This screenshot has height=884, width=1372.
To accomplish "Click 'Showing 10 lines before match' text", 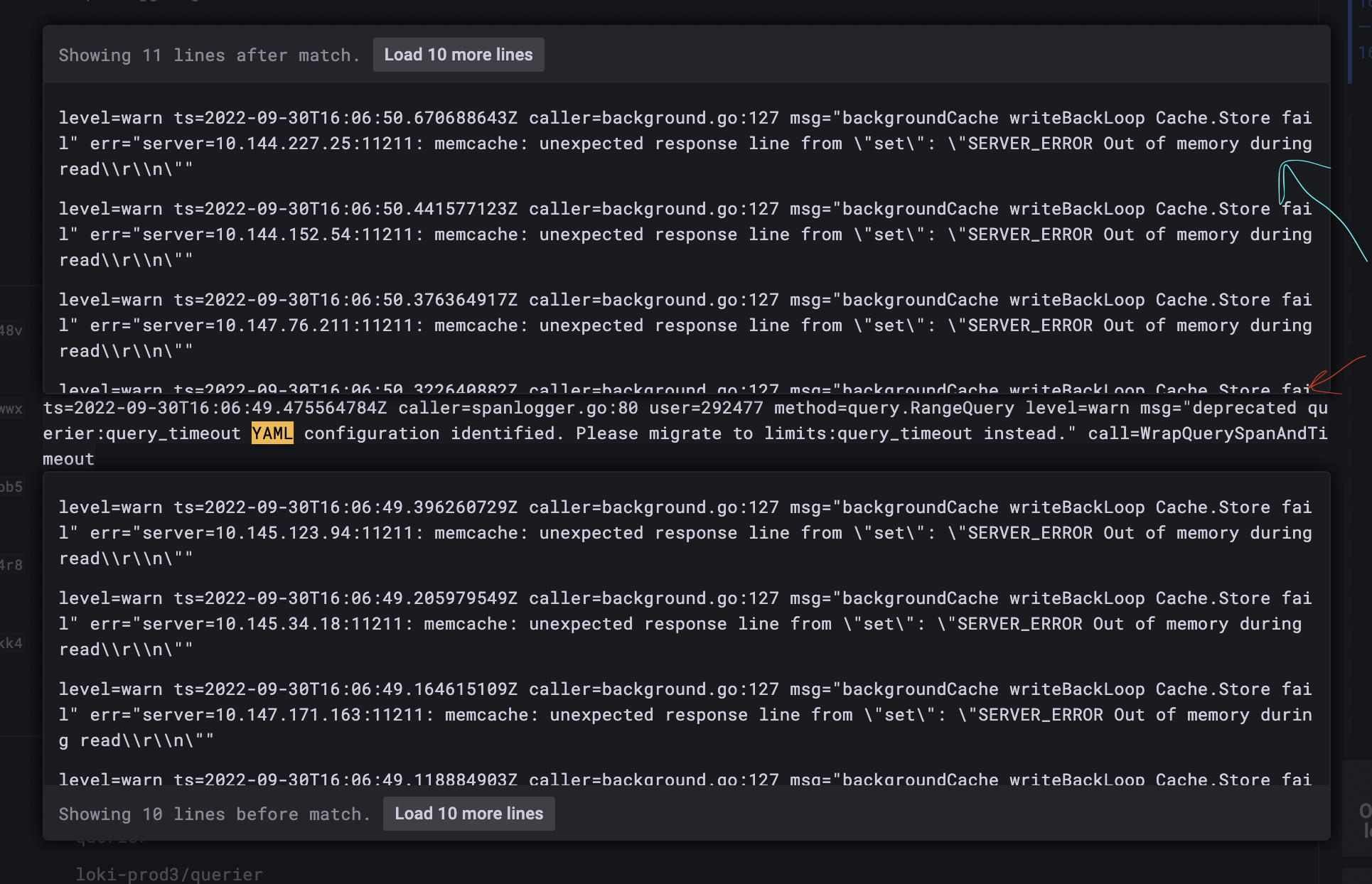I will click(x=214, y=814).
